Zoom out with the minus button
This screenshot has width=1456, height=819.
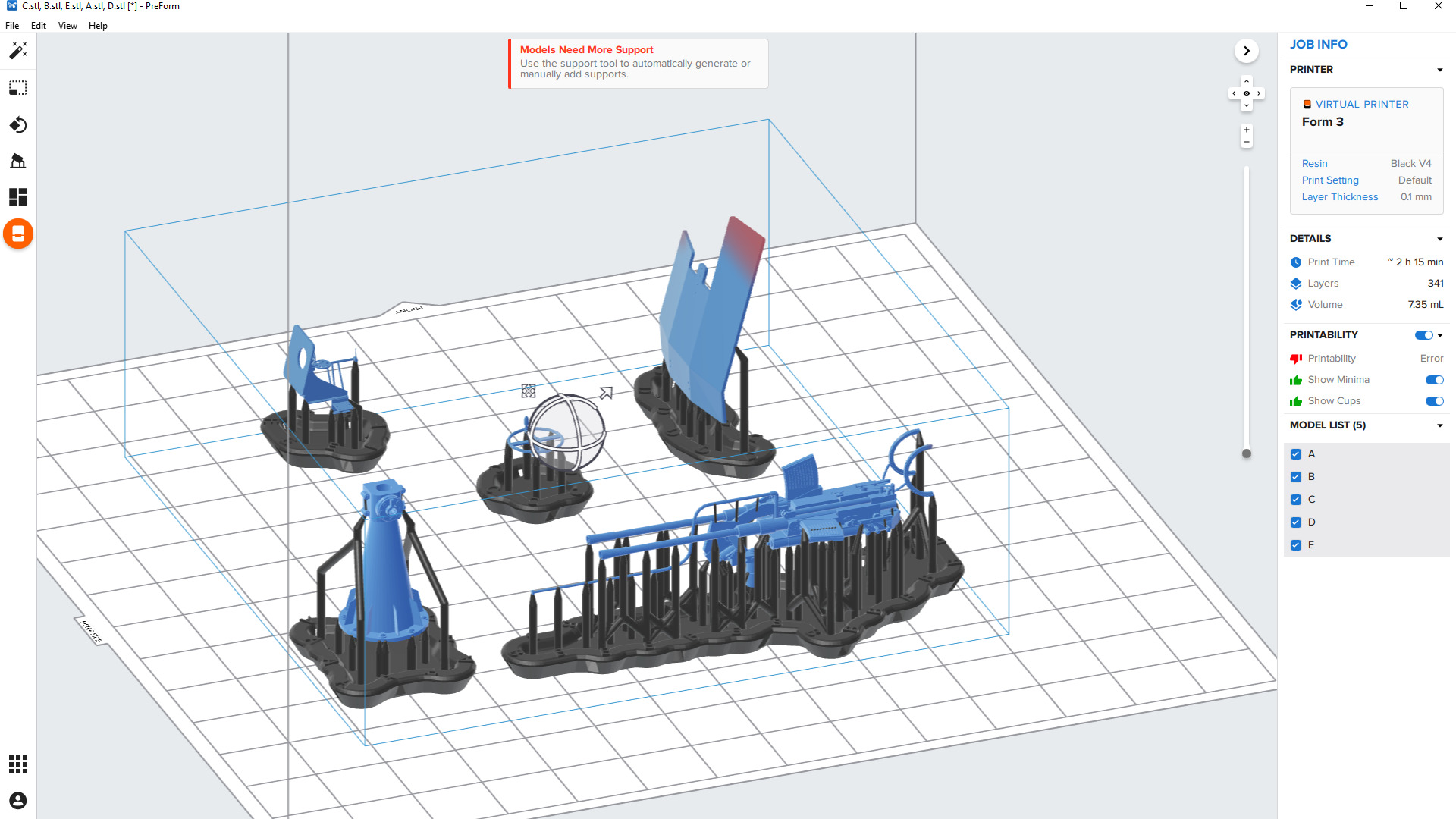coord(1247,142)
